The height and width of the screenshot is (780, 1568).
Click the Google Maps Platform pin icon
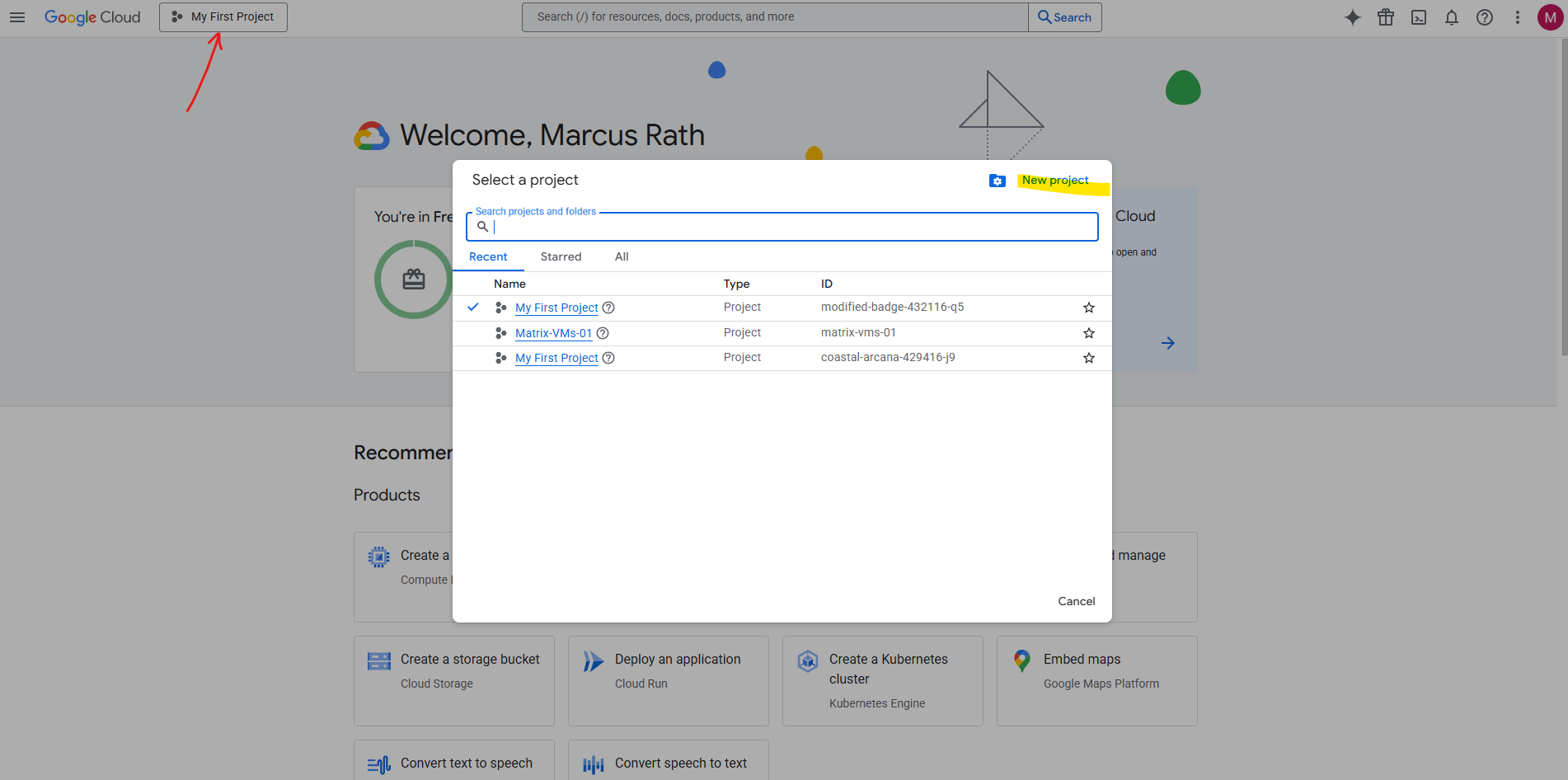(x=1022, y=660)
